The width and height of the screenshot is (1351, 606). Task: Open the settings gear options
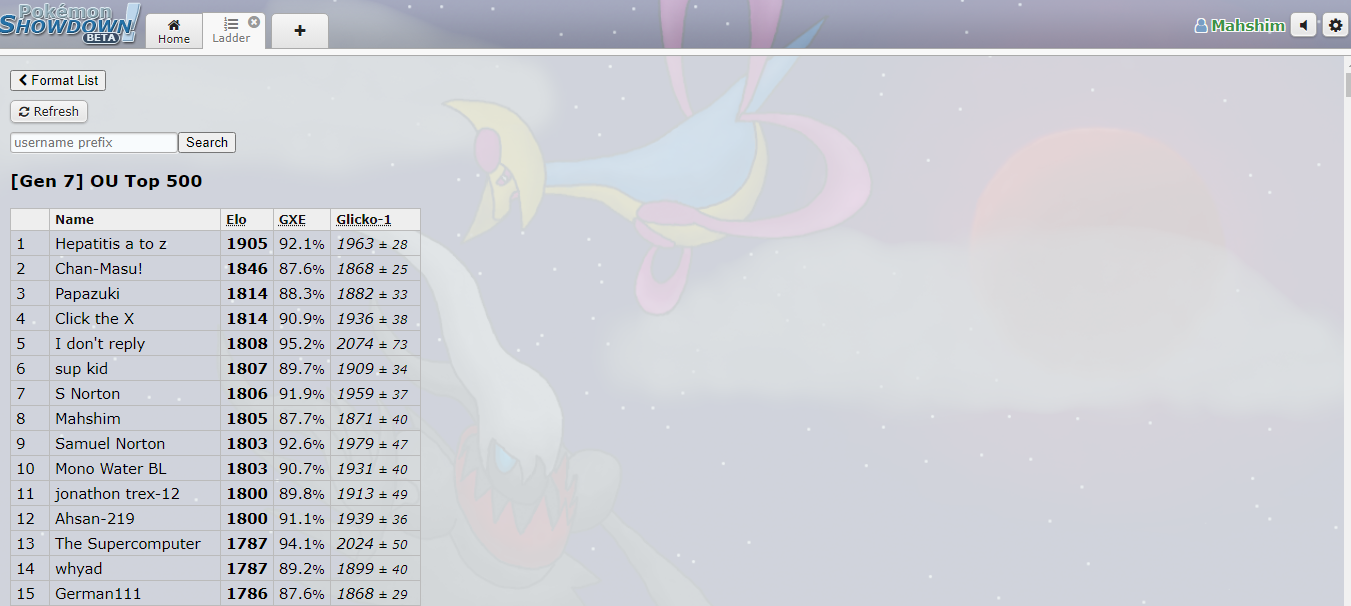[1335, 25]
